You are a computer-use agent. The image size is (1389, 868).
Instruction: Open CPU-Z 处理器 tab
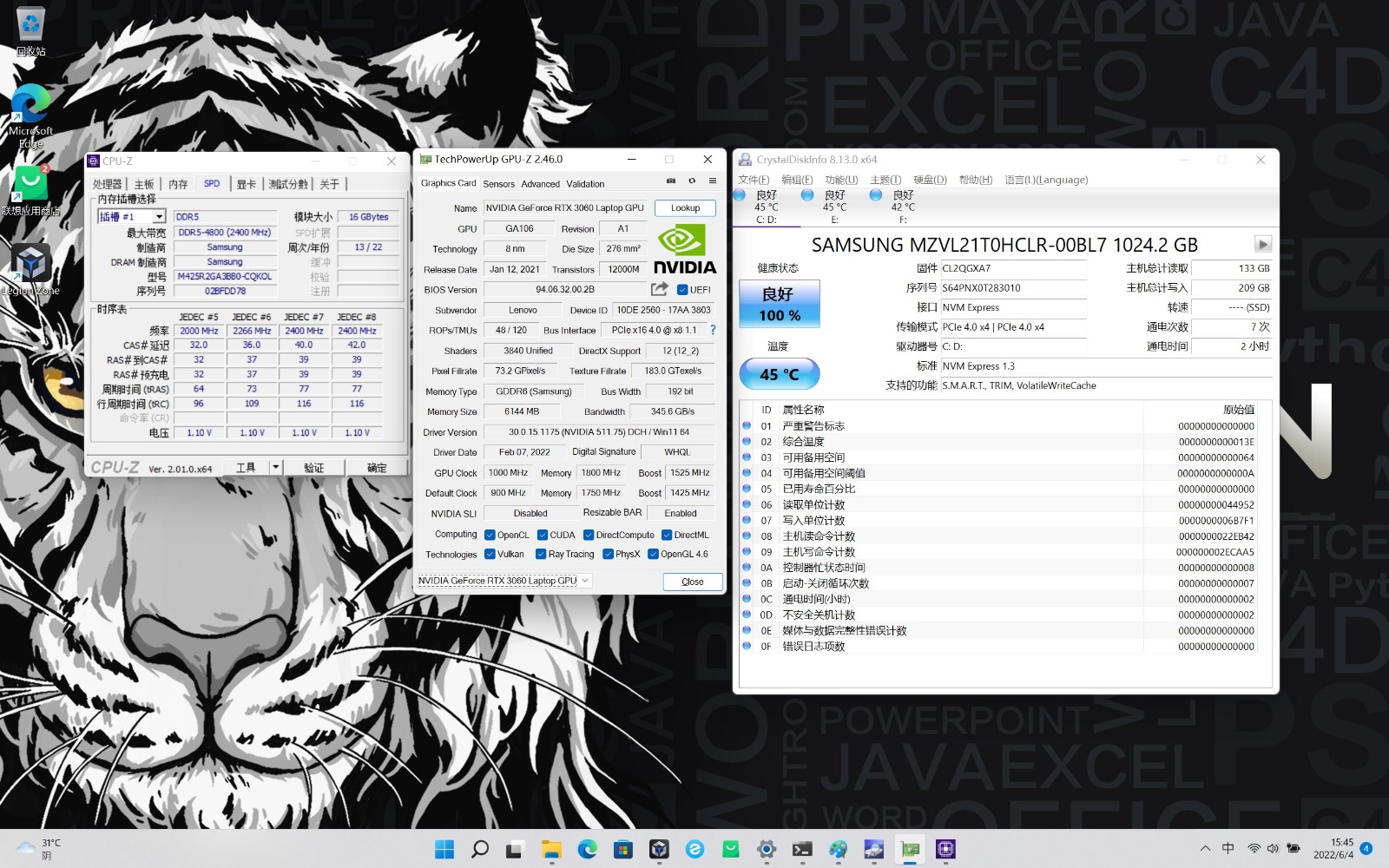click(108, 184)
